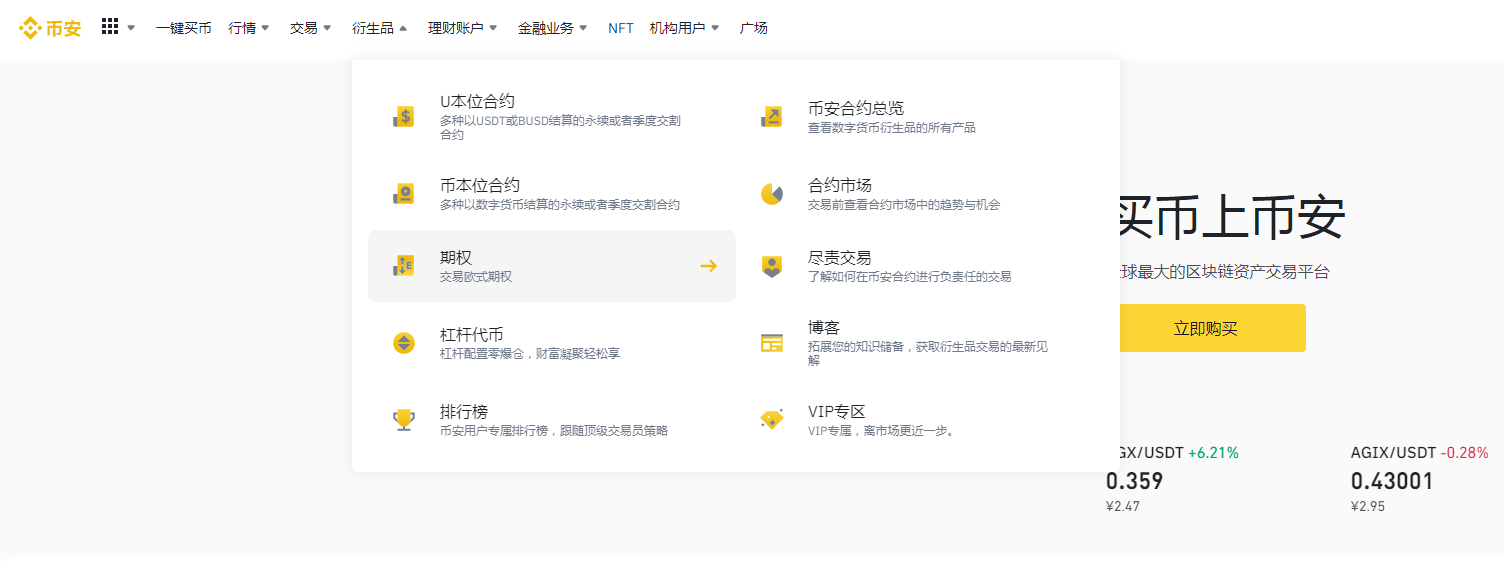The image size is (1504, 575).
Task: Click the 尽责交易 person icon
Action: (x=772, y=266)
